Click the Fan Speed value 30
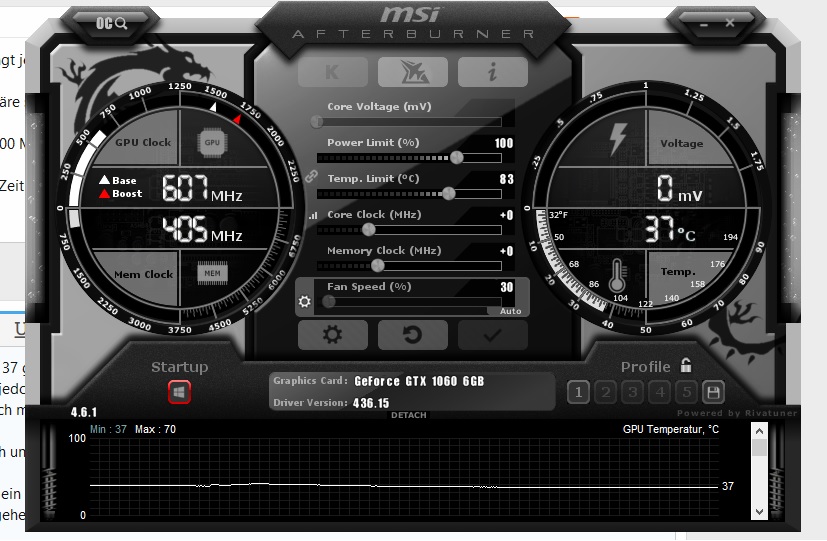Viewport: 827px width, 541px height. [506, 287]
